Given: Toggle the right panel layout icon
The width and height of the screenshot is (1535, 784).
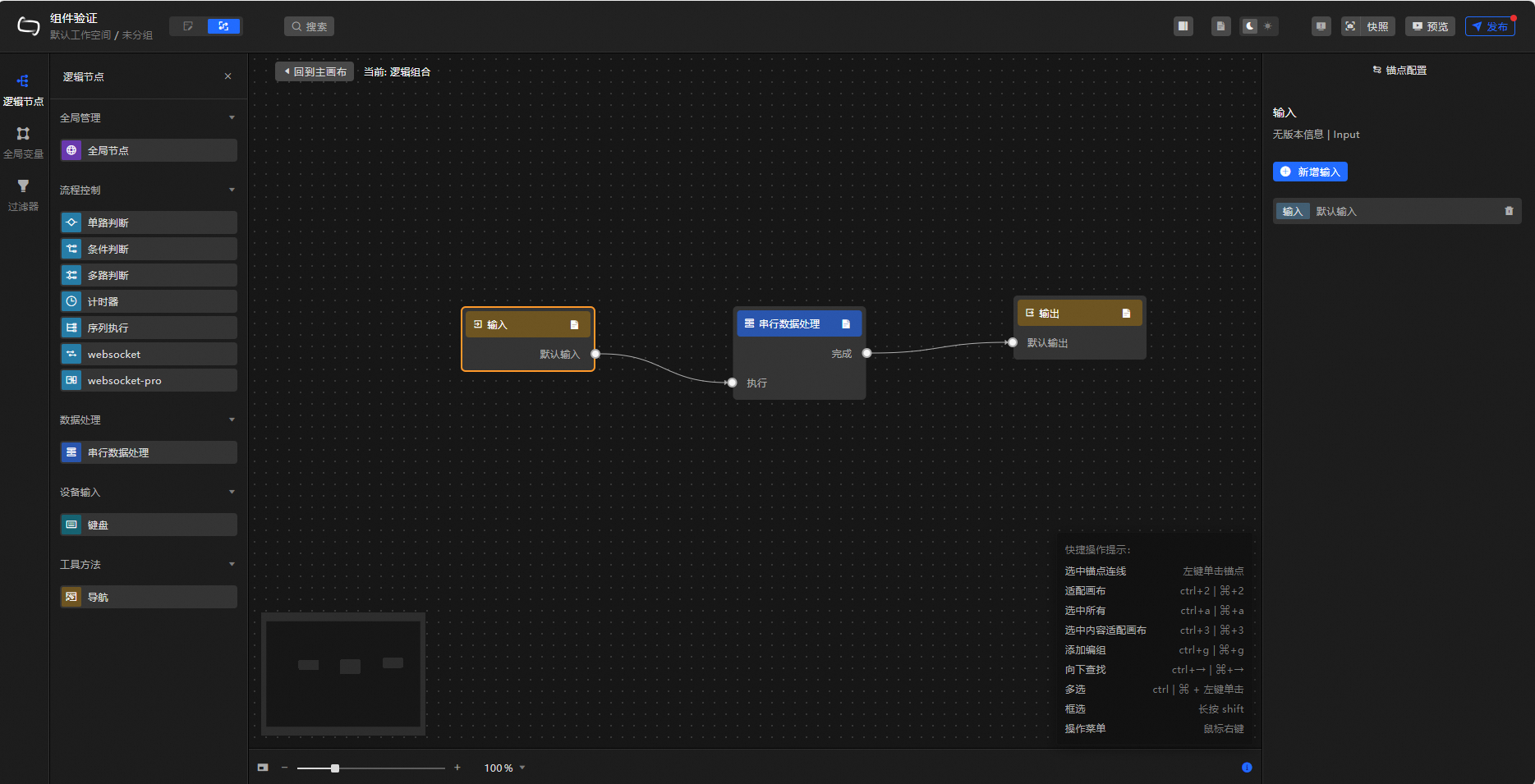Looking at the screenshot, I should click(1183, 26).
